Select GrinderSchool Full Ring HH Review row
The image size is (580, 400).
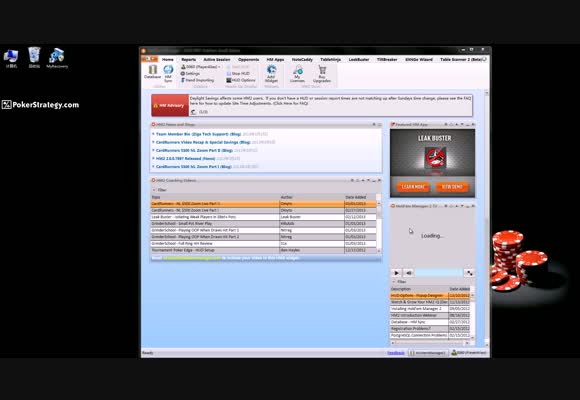coord(263,243)
